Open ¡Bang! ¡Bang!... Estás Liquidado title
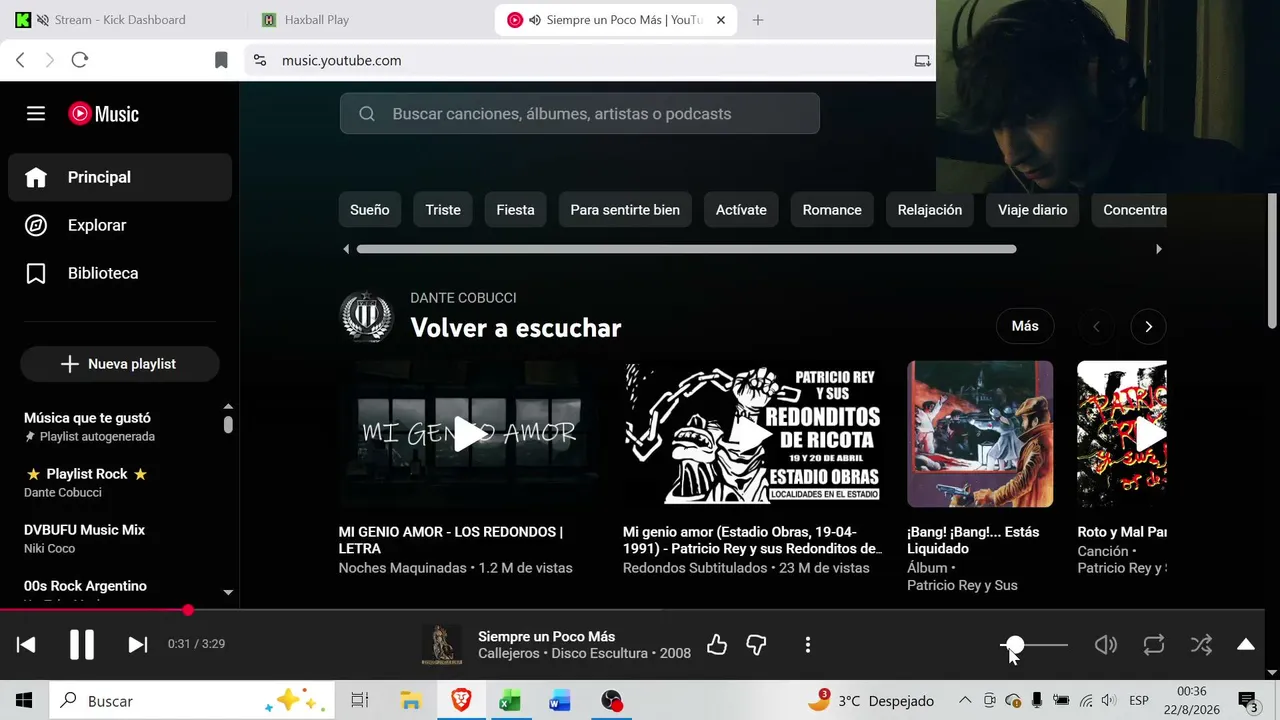The width and height of the screenshot is (1280, 720). (973, 540)
